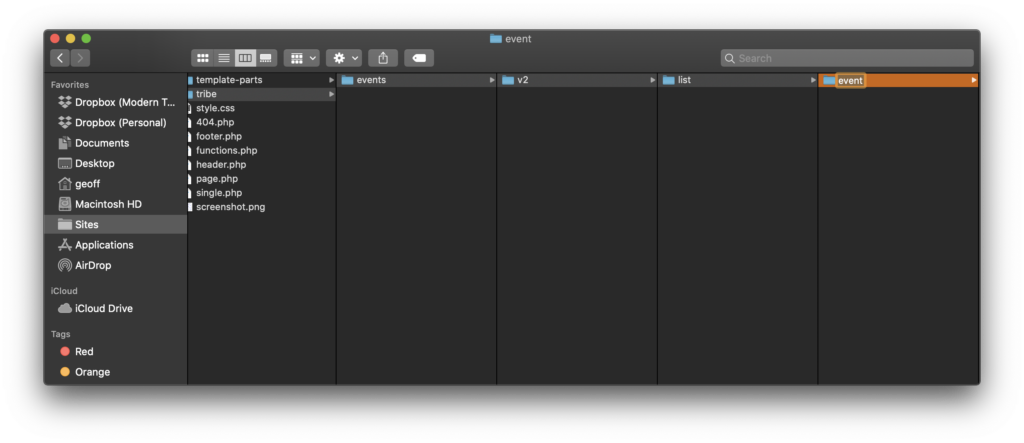
Task: Open AirDrop in the sidebar
Action: pos(116,265)
